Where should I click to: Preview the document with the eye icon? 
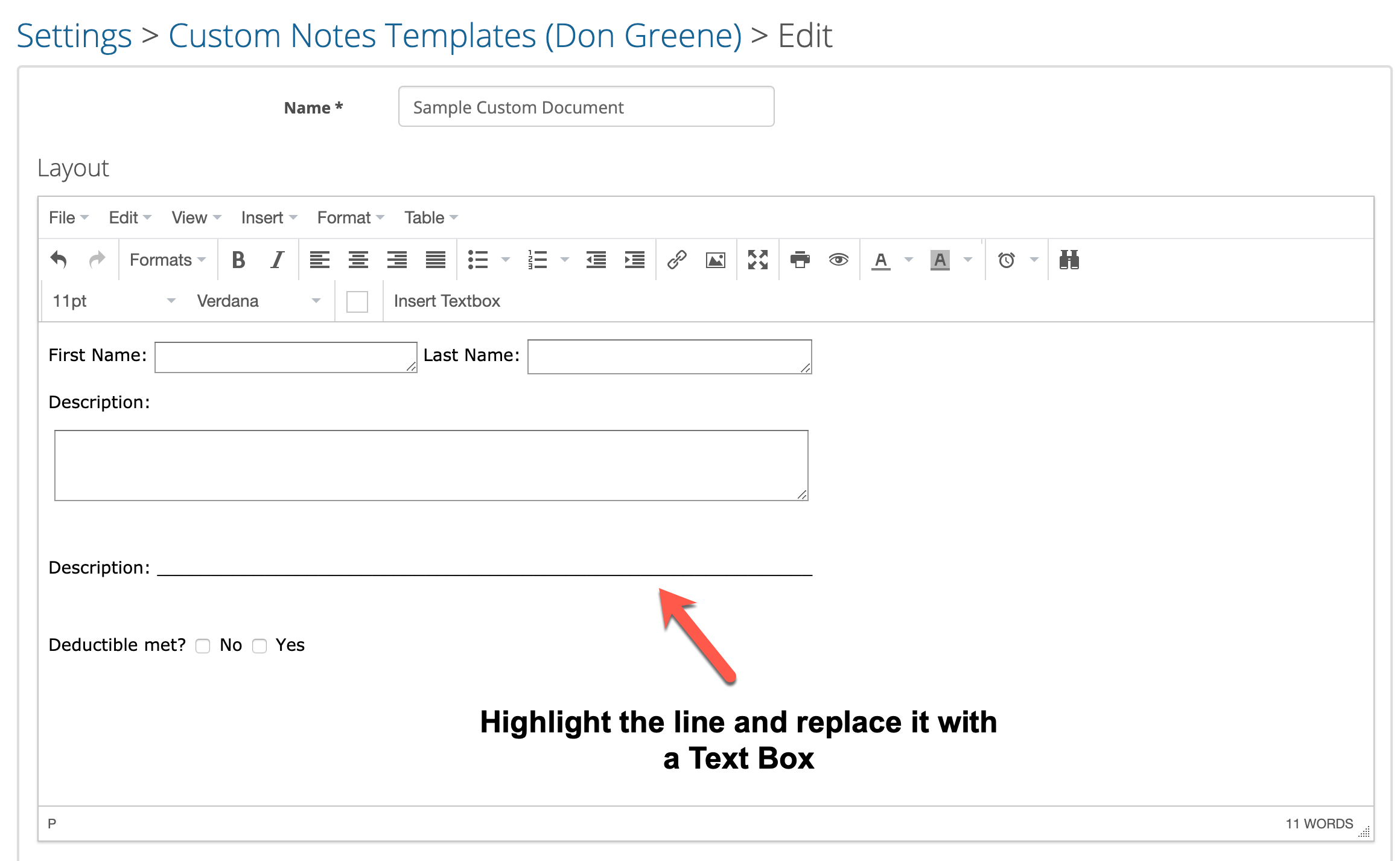(839, 260)
